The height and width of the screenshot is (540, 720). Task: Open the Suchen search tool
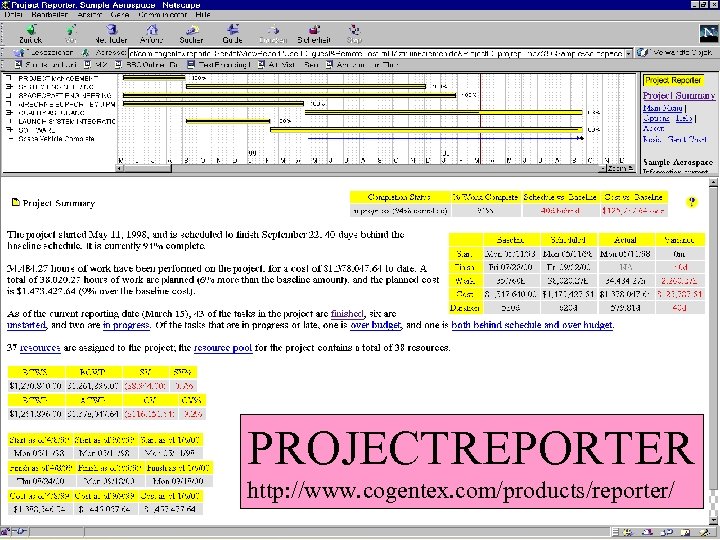point(191,34)
